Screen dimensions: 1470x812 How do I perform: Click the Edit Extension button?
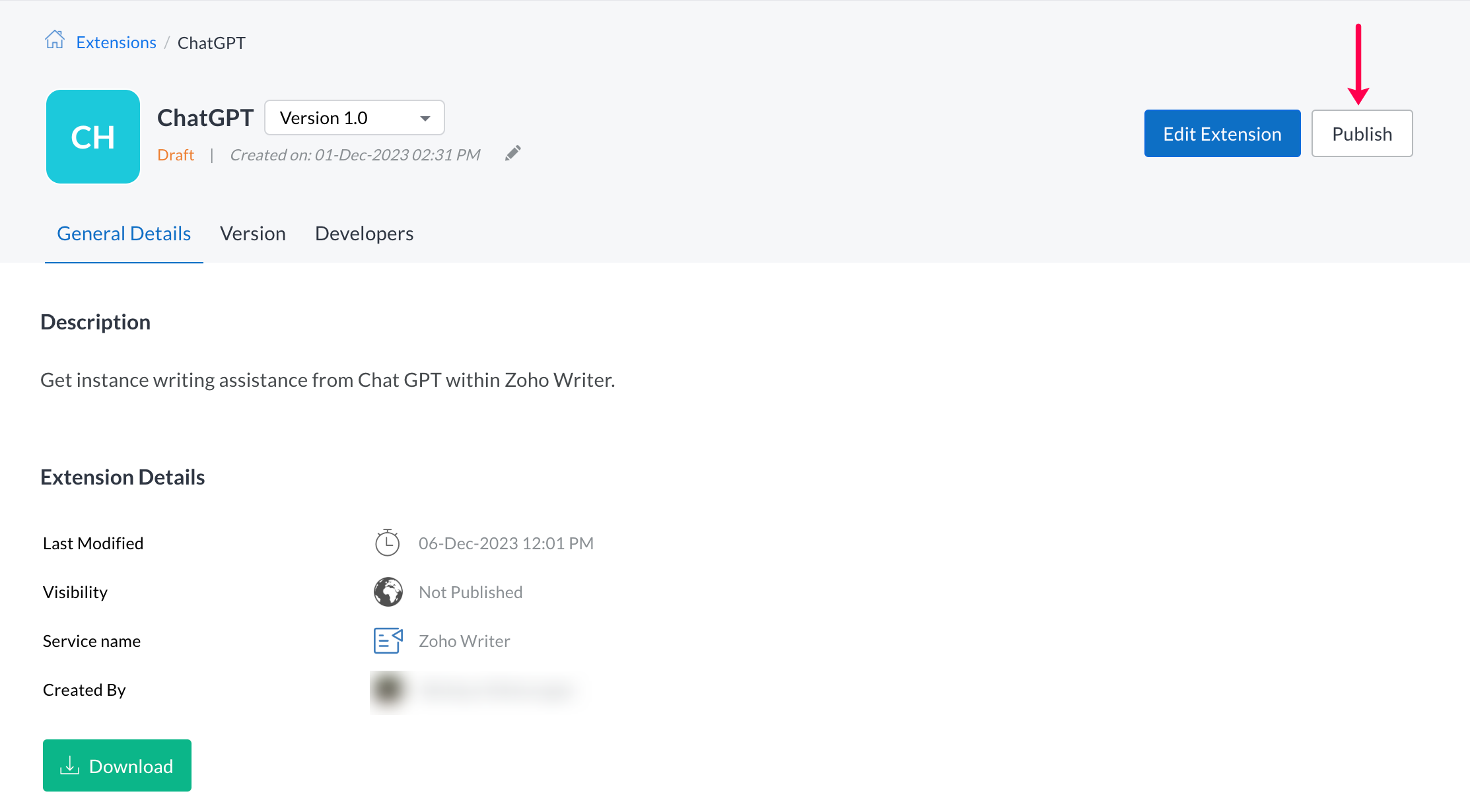coord(1222,134)
